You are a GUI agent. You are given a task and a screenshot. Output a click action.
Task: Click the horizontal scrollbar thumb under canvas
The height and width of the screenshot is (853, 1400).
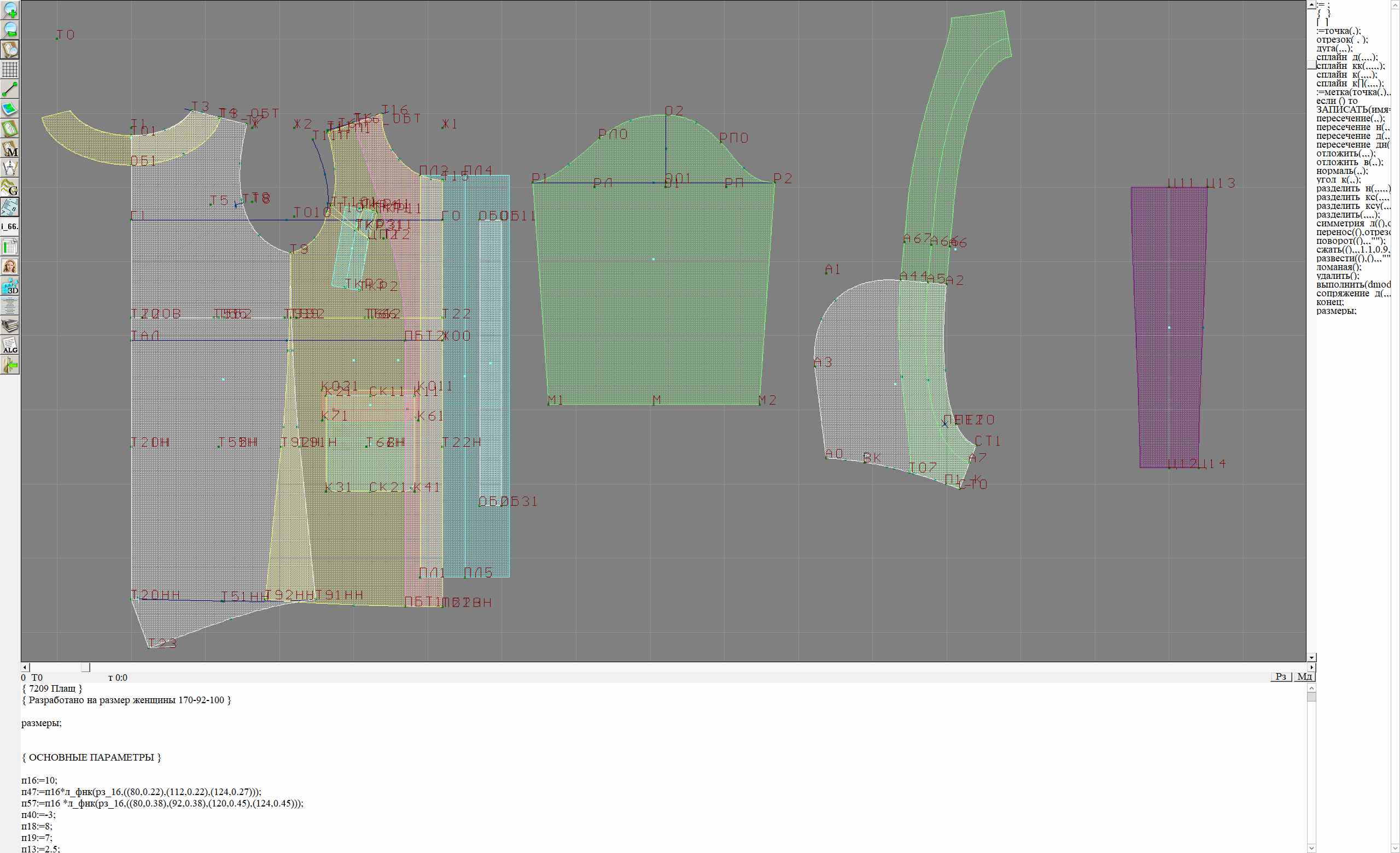point(85,667)
